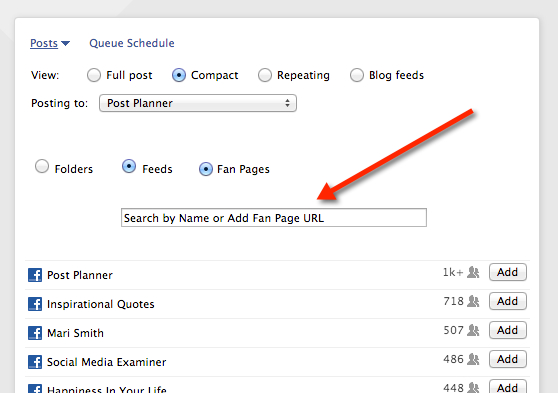Screen dimensions: 558x393
Task: Add the Inspirational Quotes fan page
Action: (507, 301)
